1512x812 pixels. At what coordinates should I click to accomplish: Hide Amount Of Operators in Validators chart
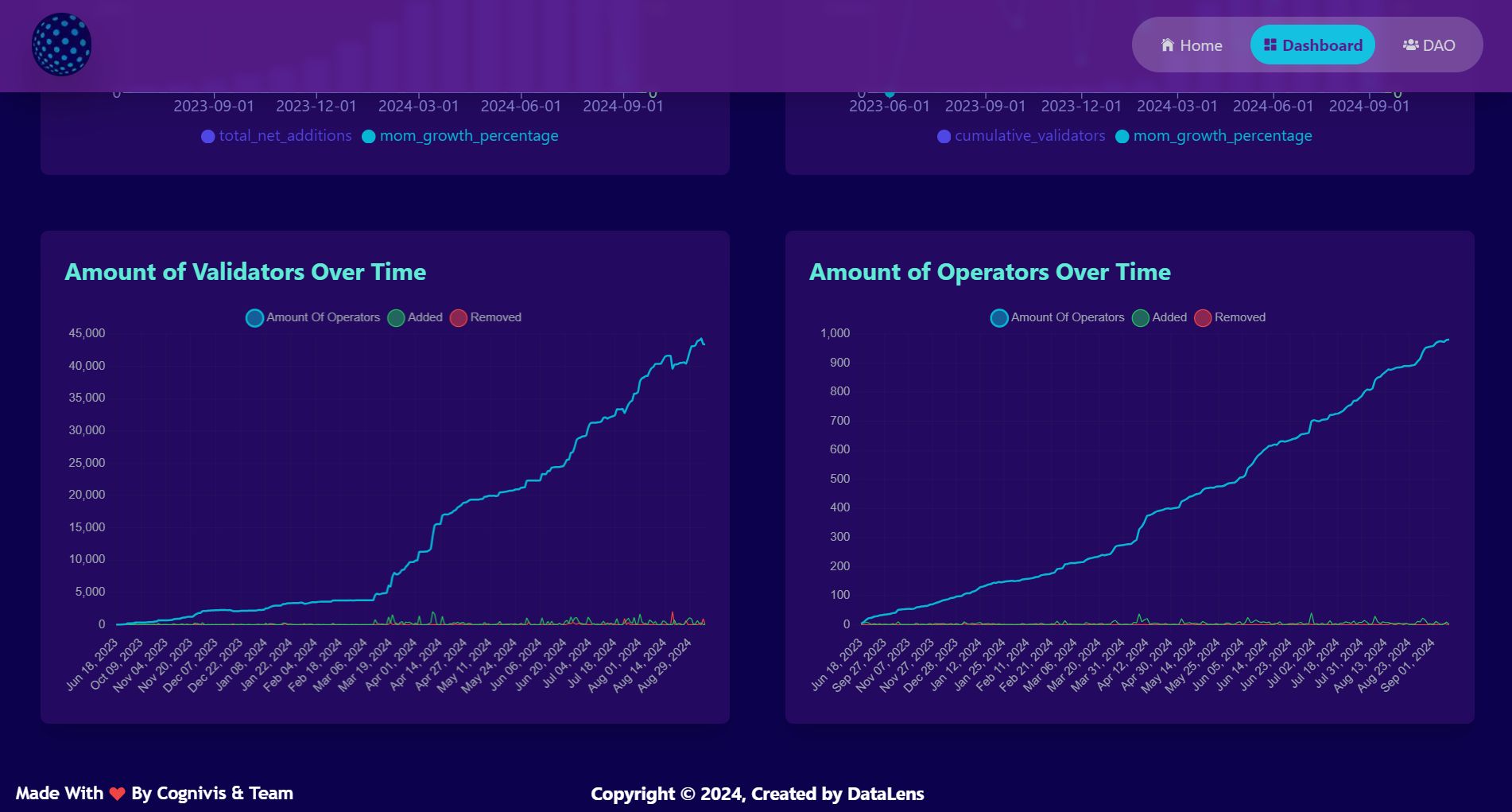tap(313, 317)
